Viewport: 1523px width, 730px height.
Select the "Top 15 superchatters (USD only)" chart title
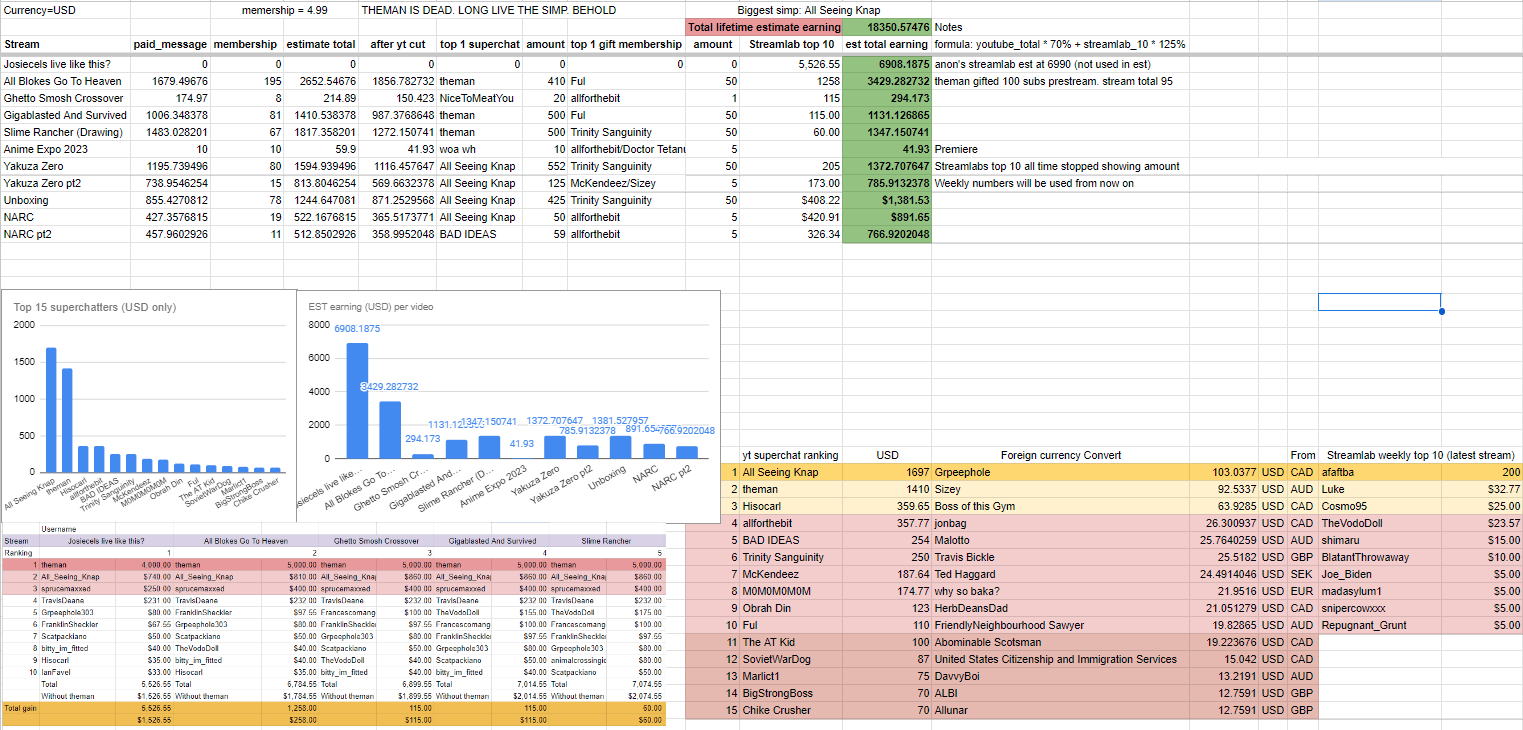(x=95, y=307)
